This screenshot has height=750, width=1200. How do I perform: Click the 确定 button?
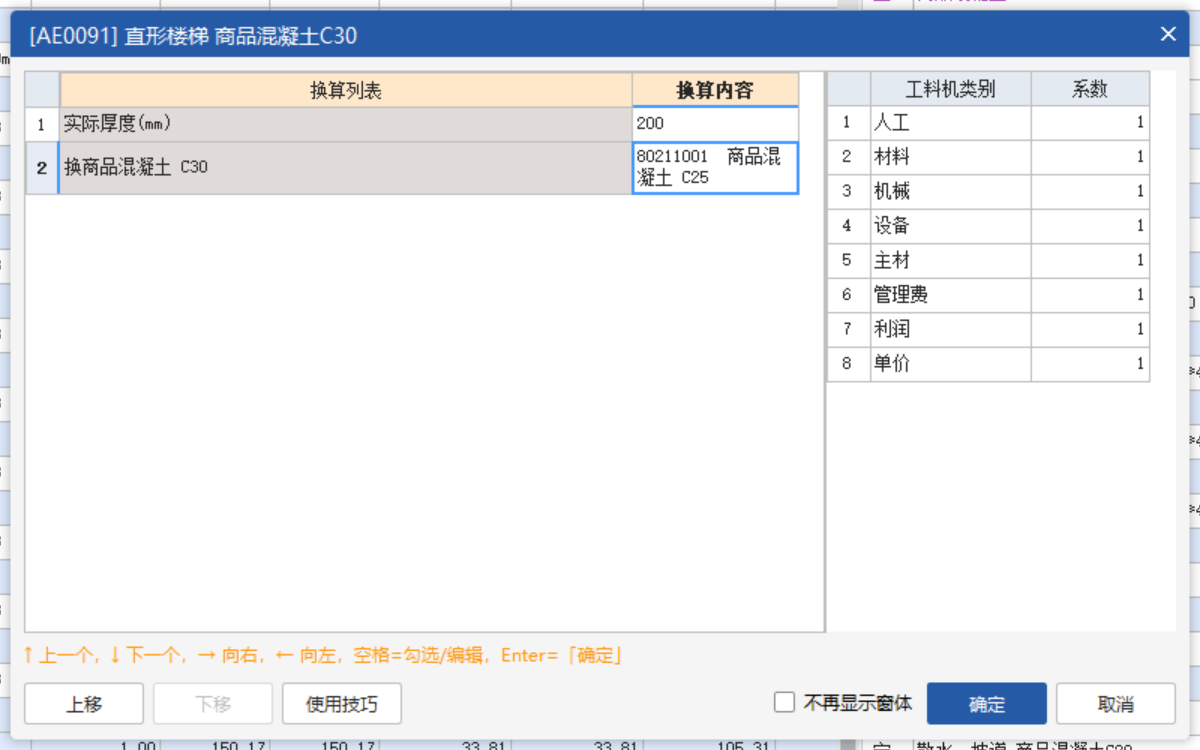pyautogui.click(x=986, y=704)
